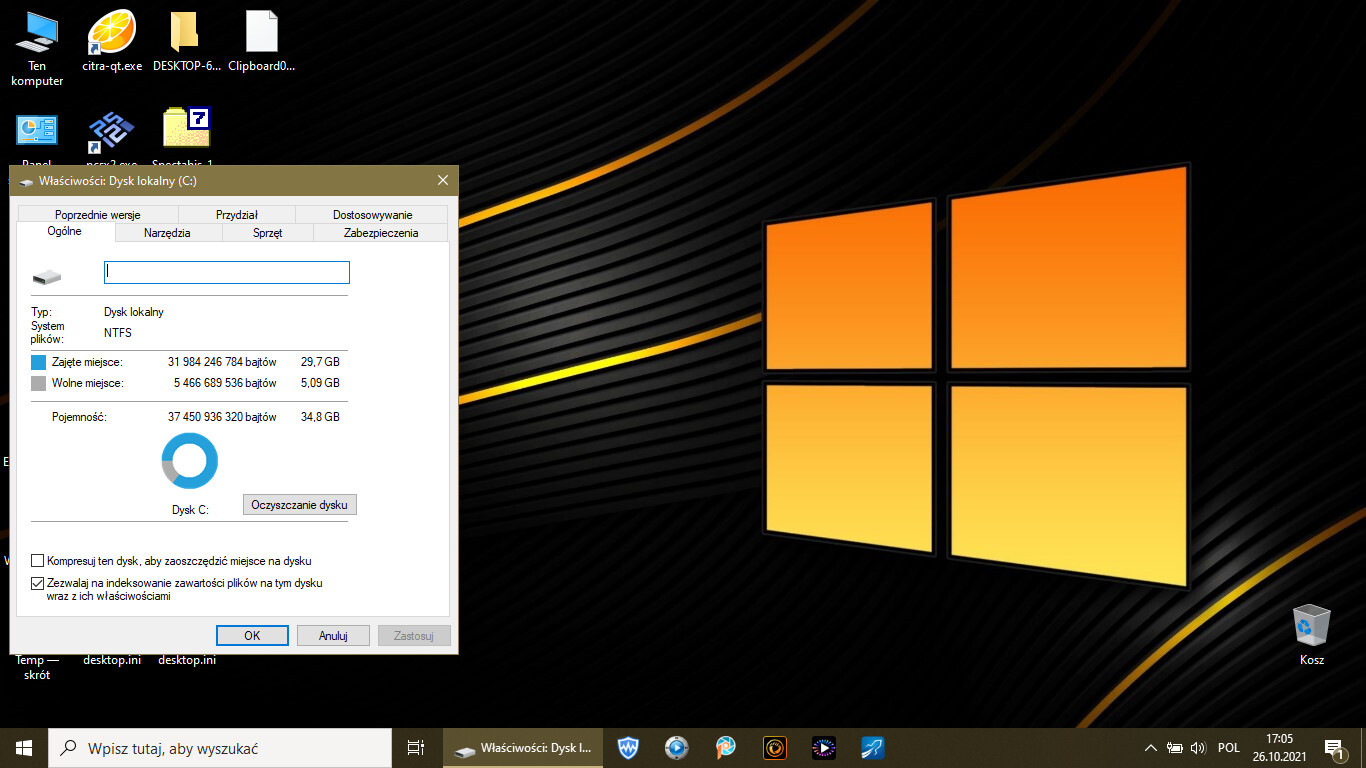Click the 37 450 936 320 bajtów capacity value
The height and width of the screenshot is (768, 1366).
click(222, 417)
